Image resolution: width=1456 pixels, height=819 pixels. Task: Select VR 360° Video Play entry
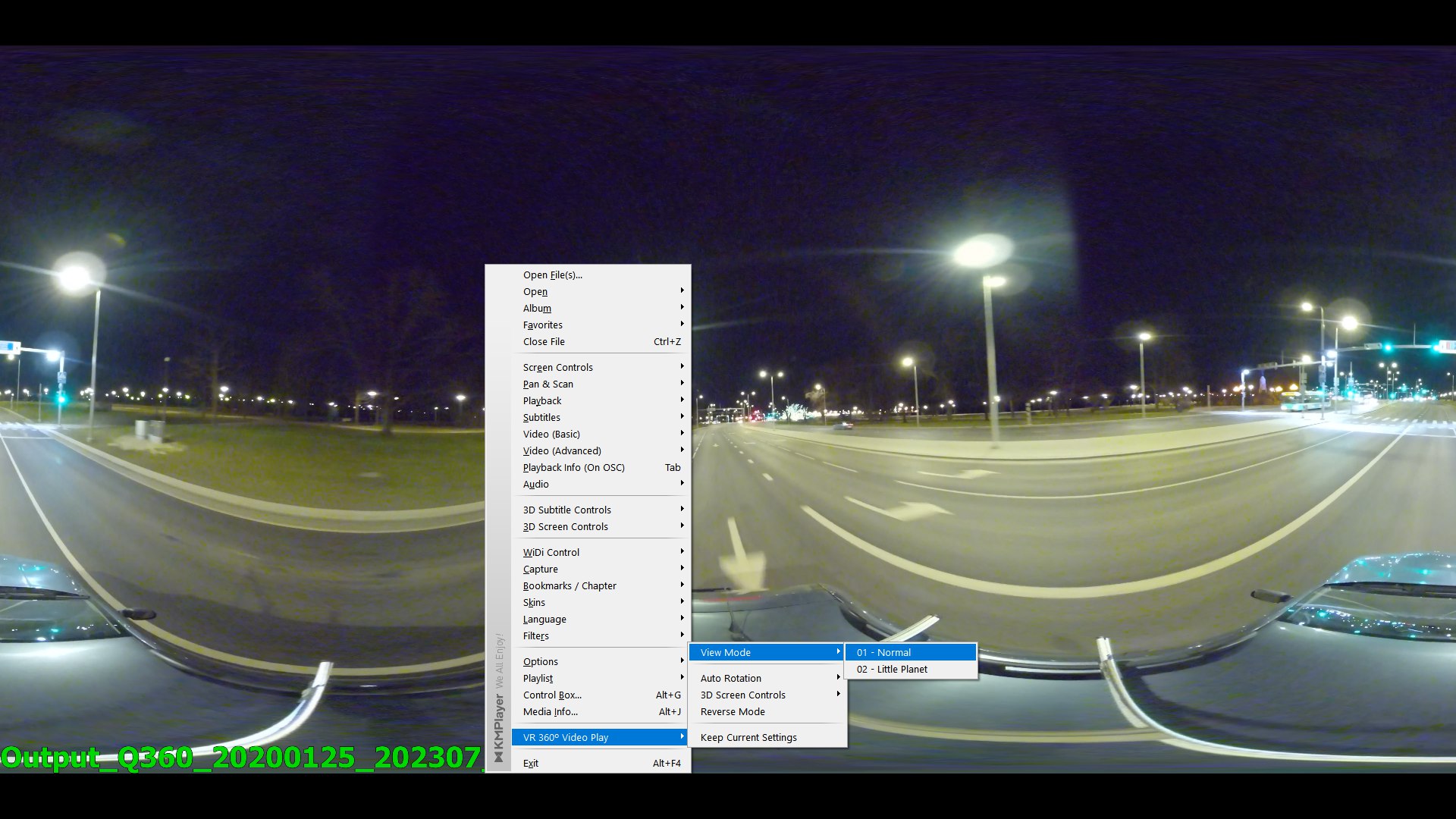pos(599,737)
